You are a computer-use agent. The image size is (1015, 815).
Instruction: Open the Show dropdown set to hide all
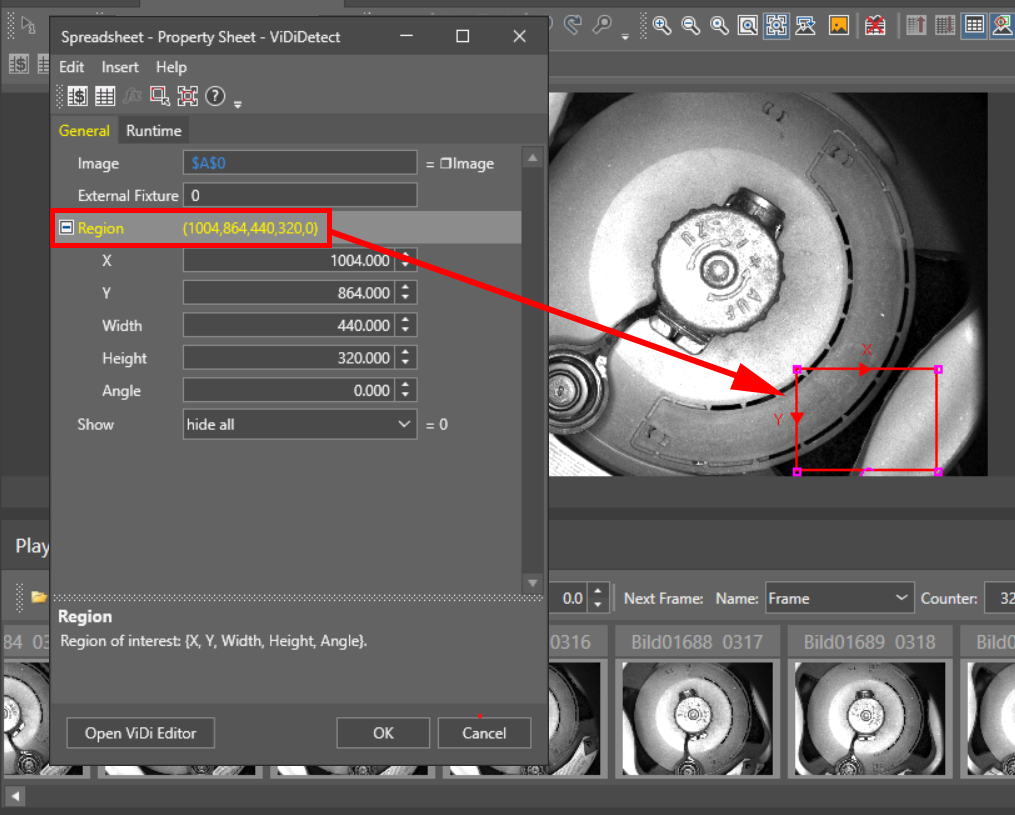pyautogui.click(x=299, y=424)
